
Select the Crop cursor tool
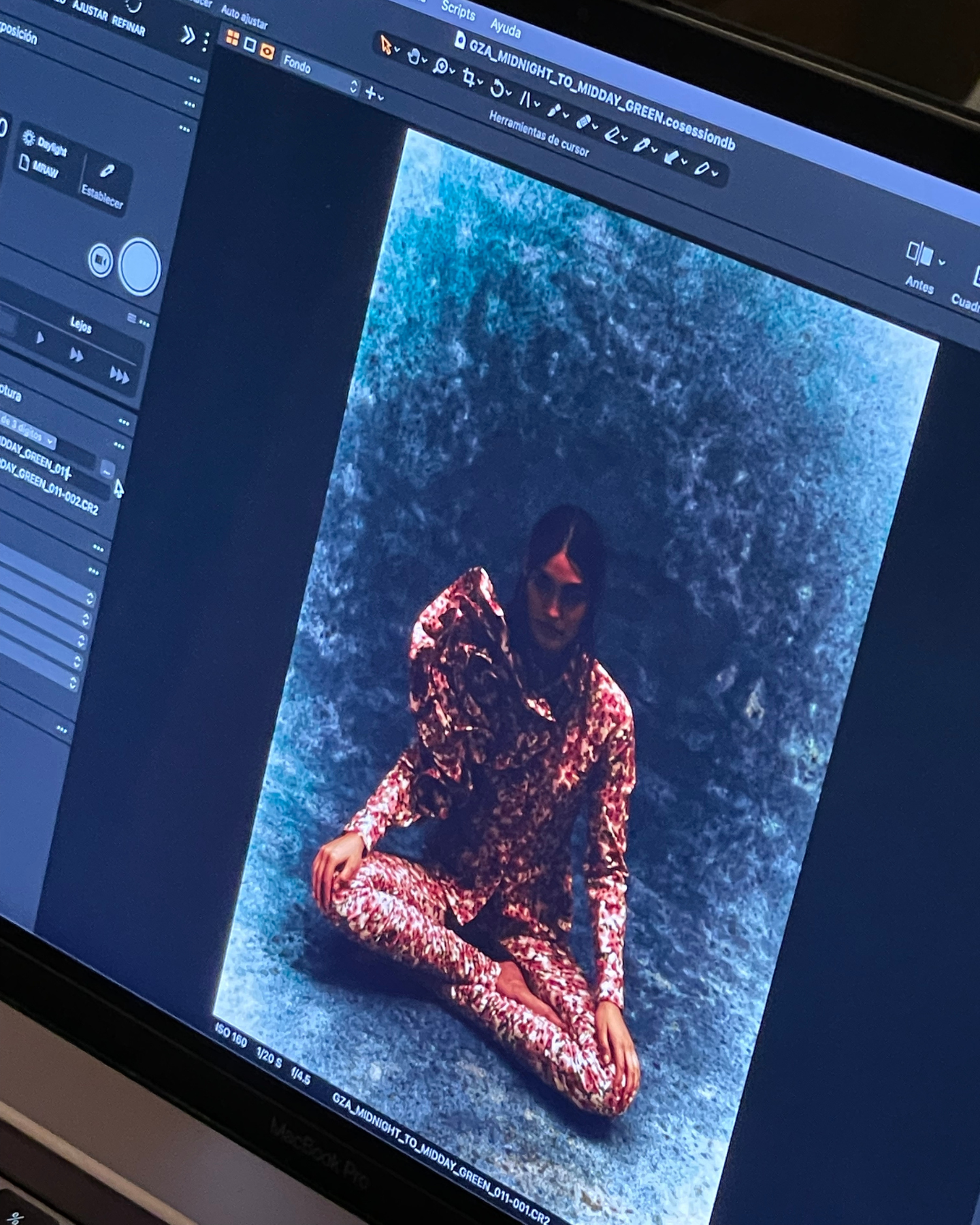pyautogui.click(x=469, y=78)
